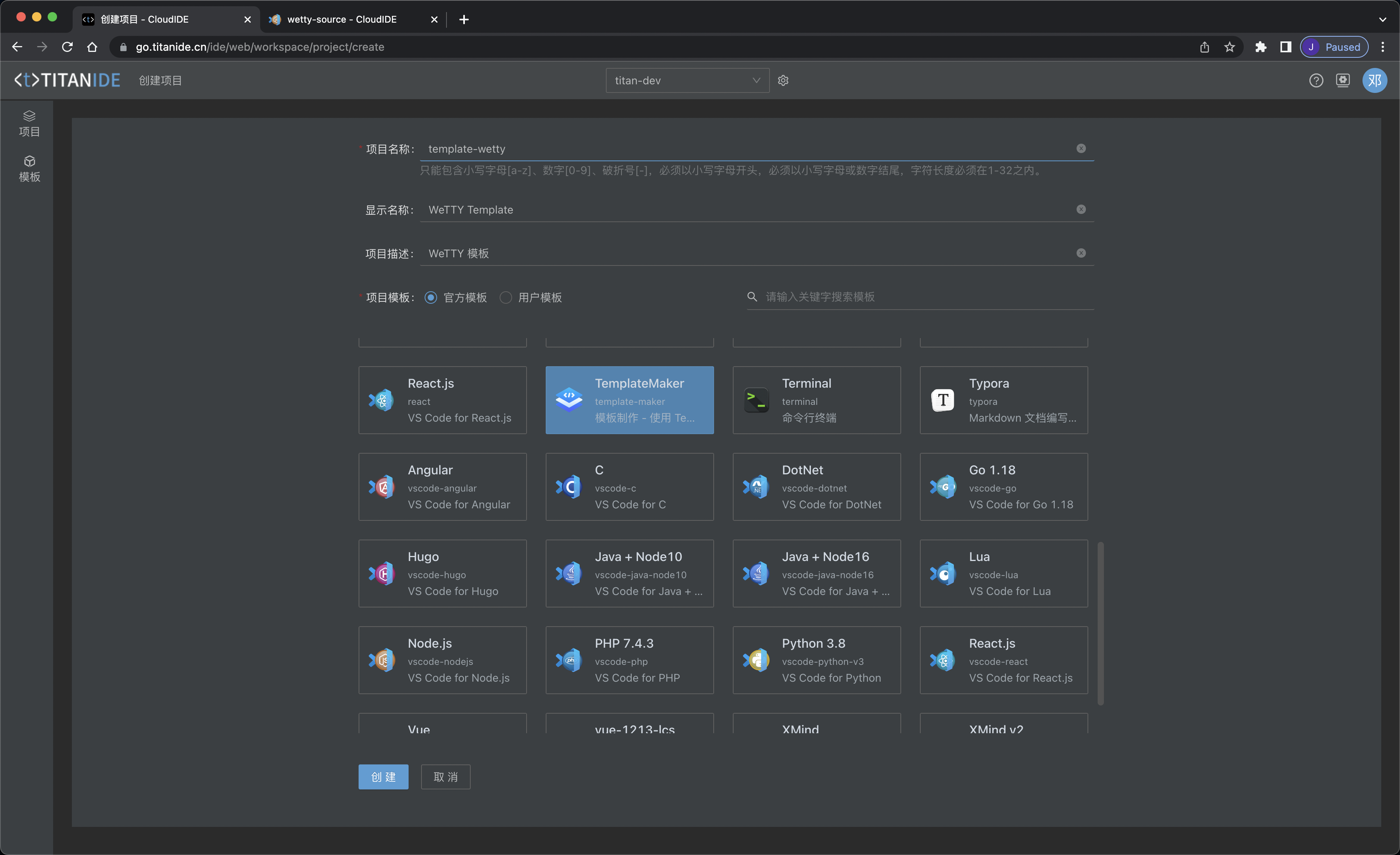Open the browser tab list chevron
Image resolution: width=1400 pixels, height=855 pixels.
(1382, 19)
